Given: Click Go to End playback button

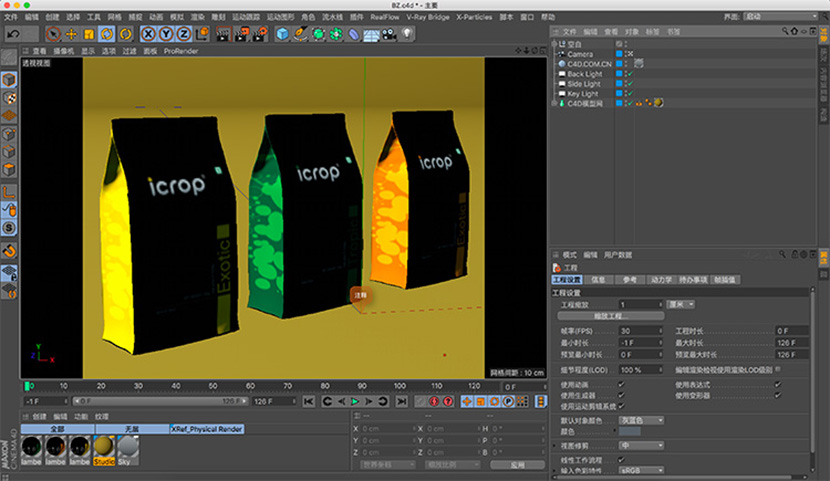Looking at the screenshot, I should (402, 402).
